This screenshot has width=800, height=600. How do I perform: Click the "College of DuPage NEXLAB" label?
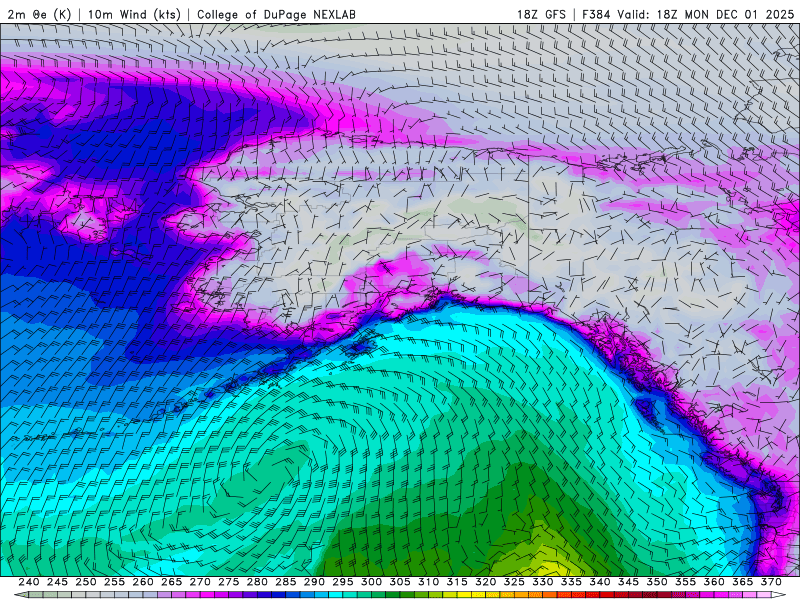click(276, 14)
